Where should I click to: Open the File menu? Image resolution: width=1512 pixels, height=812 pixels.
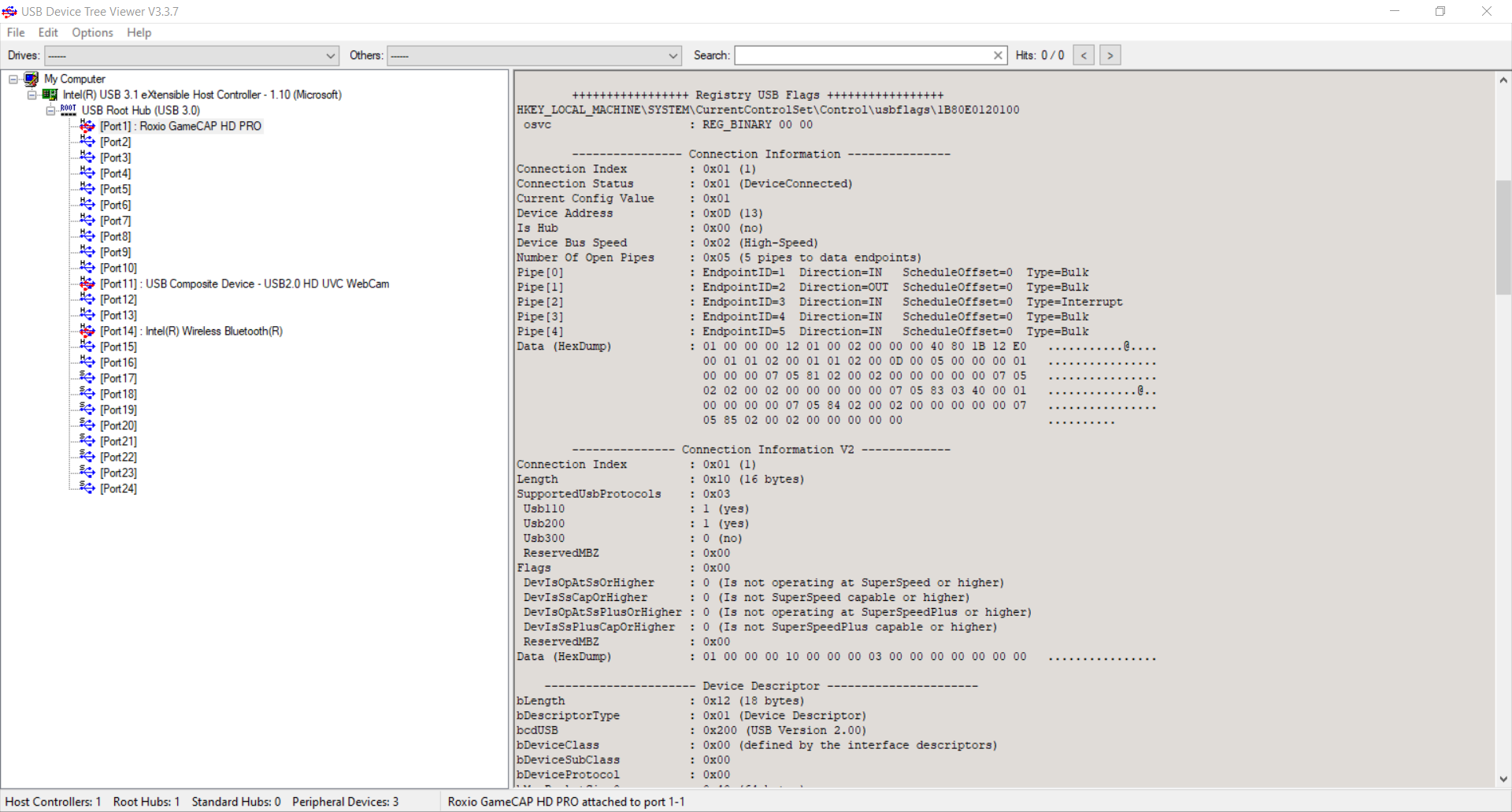coord(16,32)
